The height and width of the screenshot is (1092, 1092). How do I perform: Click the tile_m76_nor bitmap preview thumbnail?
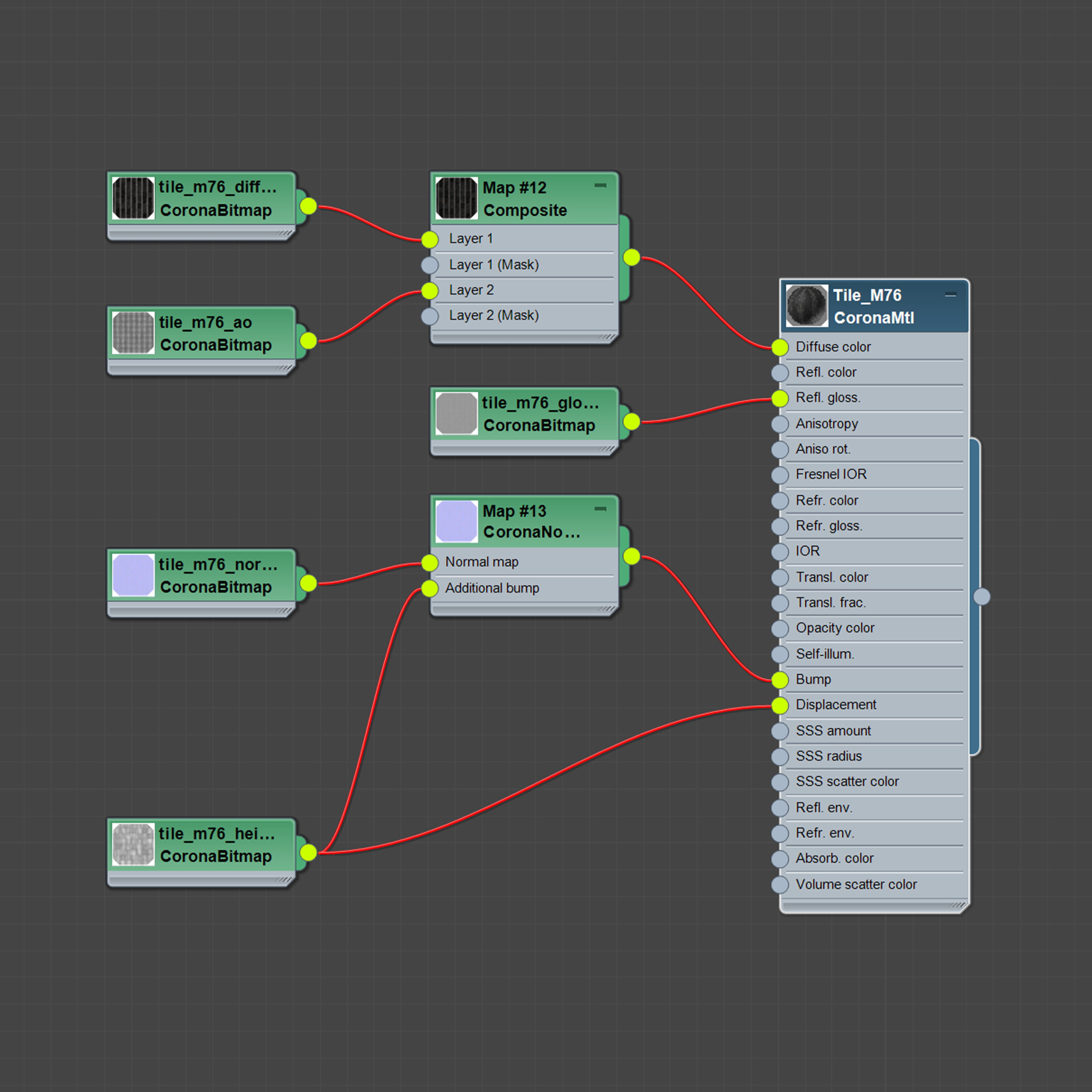pos(133,575)
